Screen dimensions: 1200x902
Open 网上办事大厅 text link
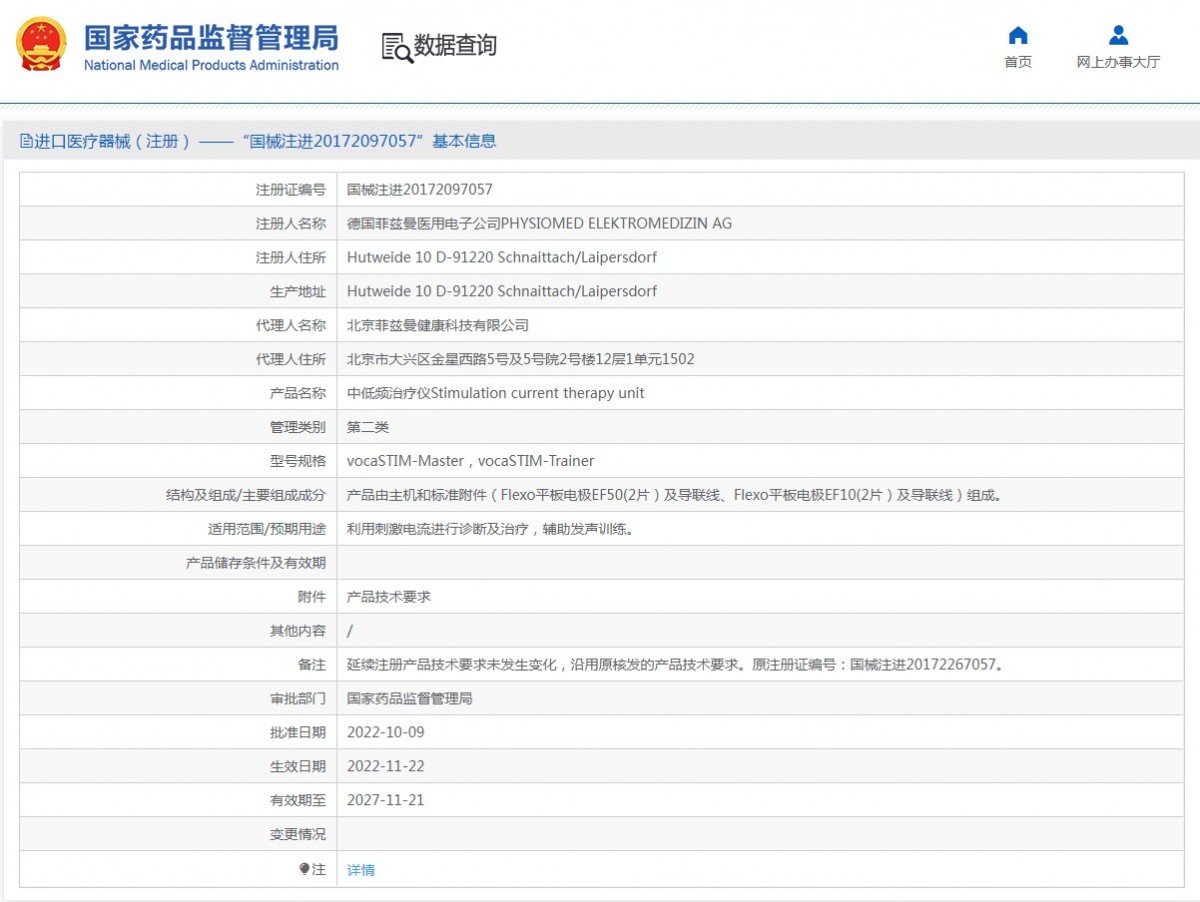(x=1118, y=62)
